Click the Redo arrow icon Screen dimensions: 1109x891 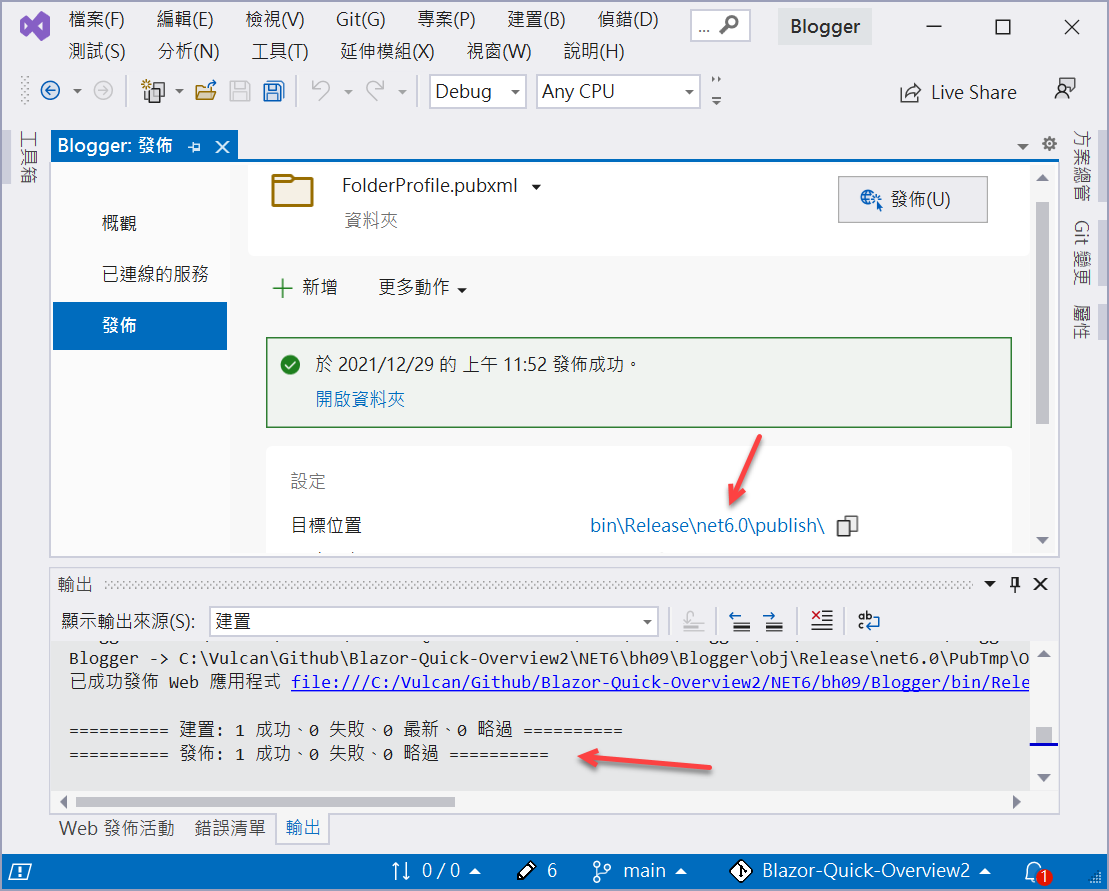tap(375, 91)
